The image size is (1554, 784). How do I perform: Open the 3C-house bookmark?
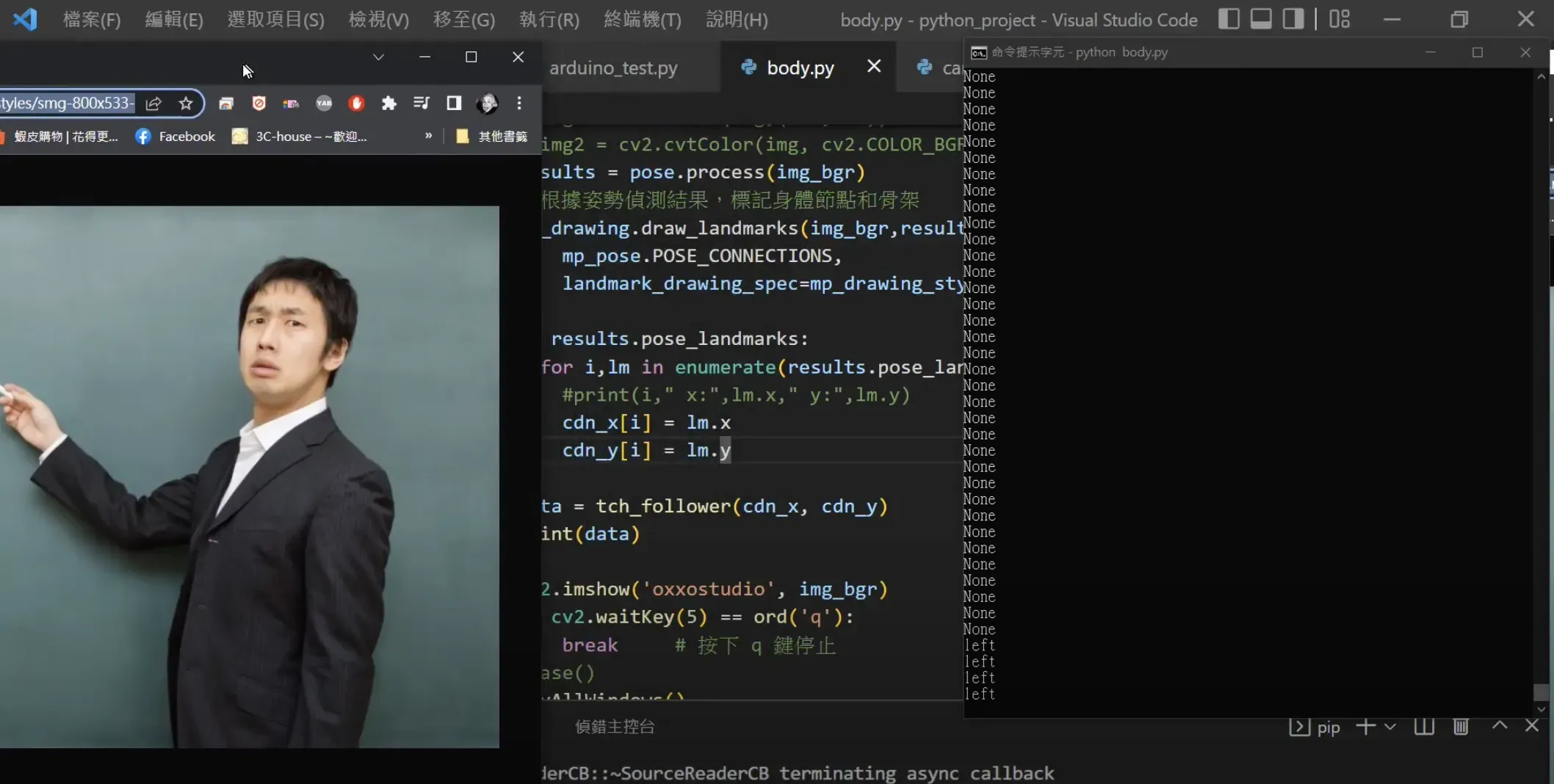(300, 137)
